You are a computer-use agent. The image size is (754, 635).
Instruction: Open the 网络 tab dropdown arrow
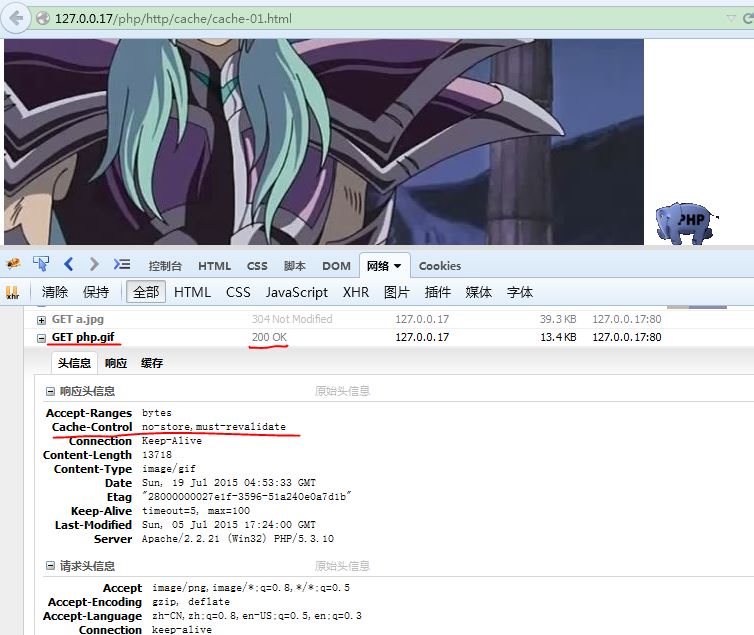pyautogui.click(x=398, y=266)
